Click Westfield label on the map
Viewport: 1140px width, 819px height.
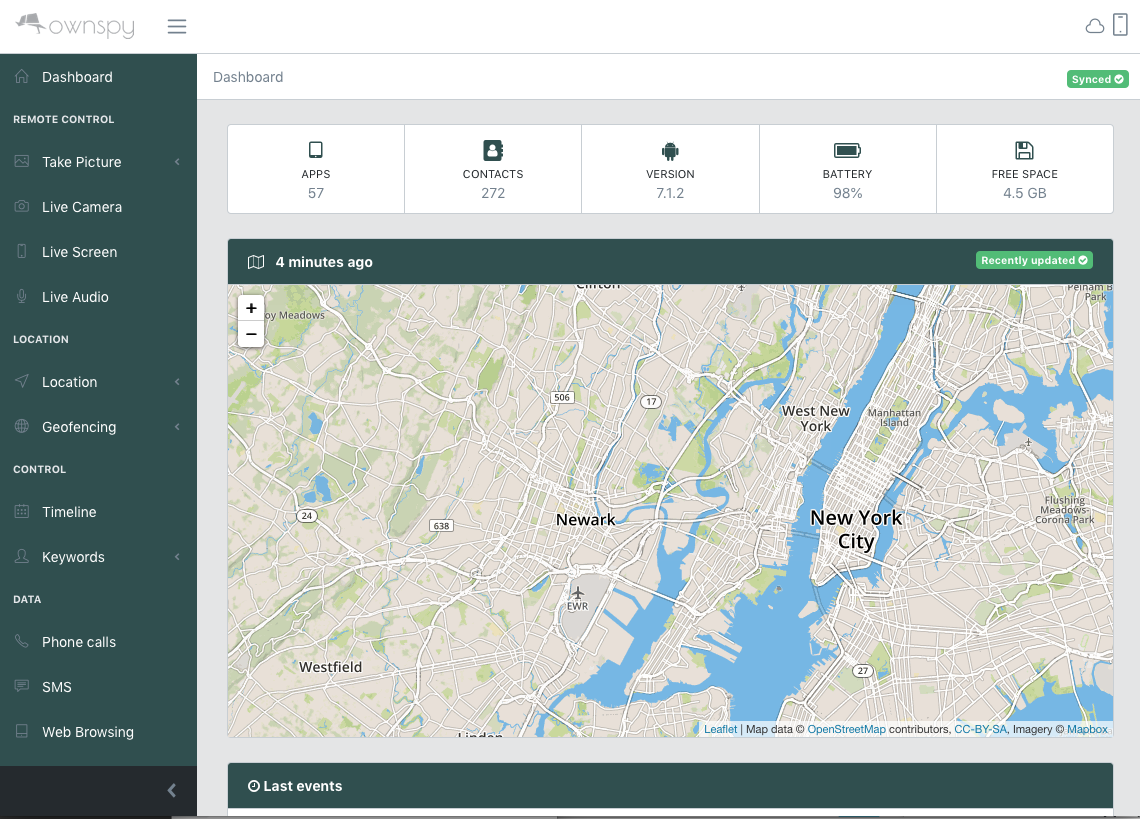pos(330,667)
